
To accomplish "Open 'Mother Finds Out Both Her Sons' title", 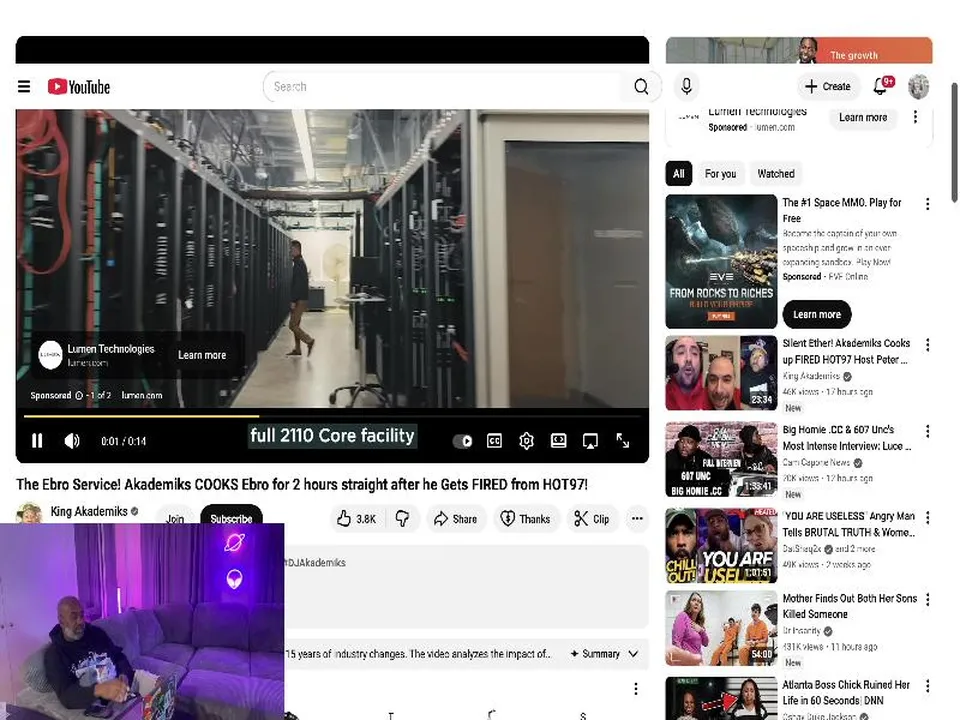I will (x=850, y=606).
